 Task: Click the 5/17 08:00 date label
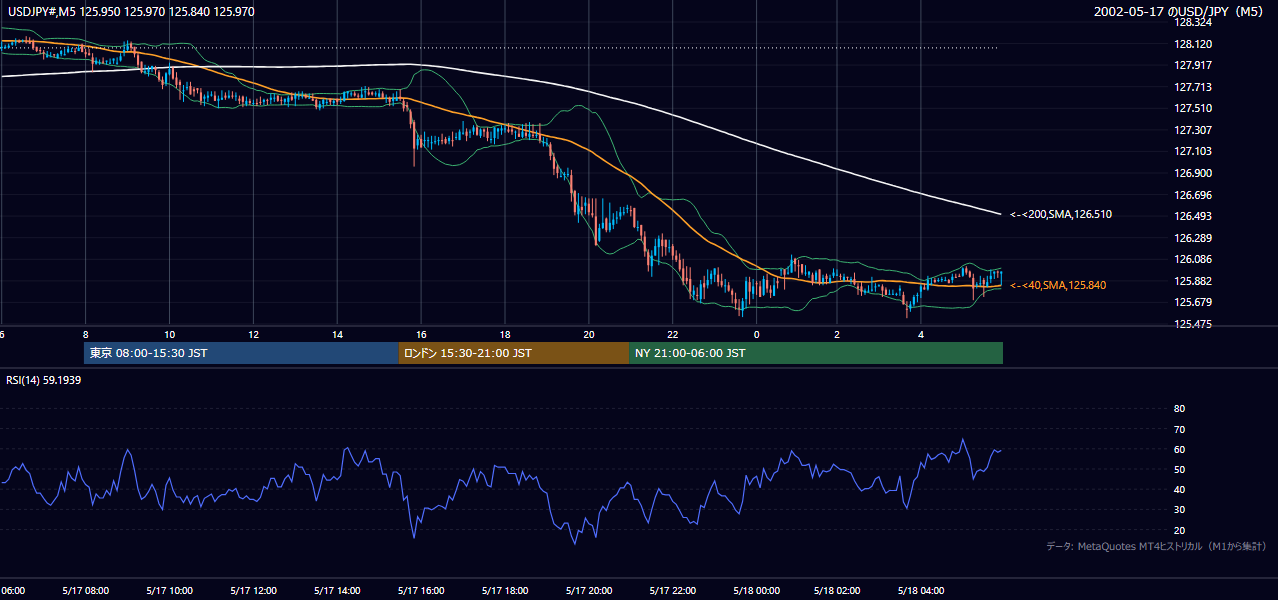(x=85, y=590)
